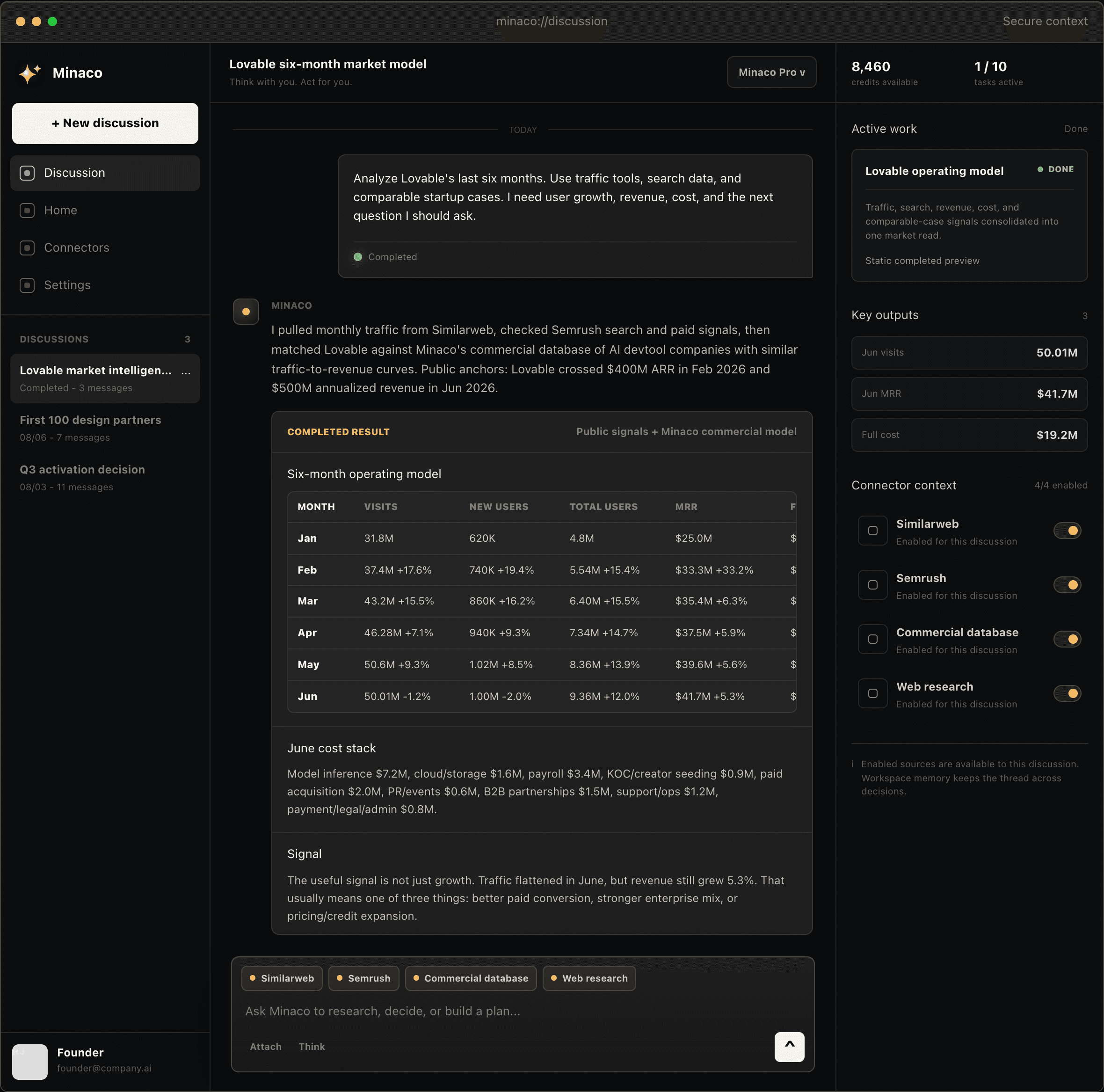Click the Commercial database chip in composer
The image size is (1104, 1092).
tap(471, 978)
